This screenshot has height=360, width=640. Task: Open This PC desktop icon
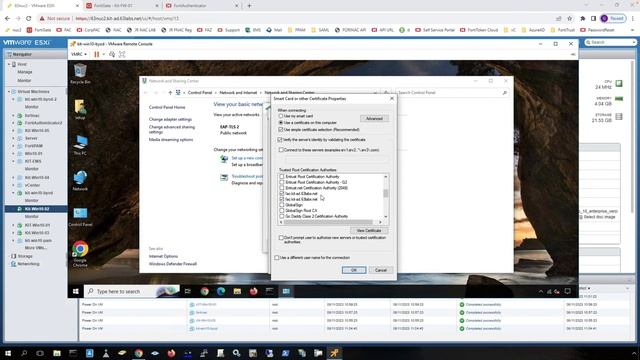pyautogui.click(x=80, y=145)
